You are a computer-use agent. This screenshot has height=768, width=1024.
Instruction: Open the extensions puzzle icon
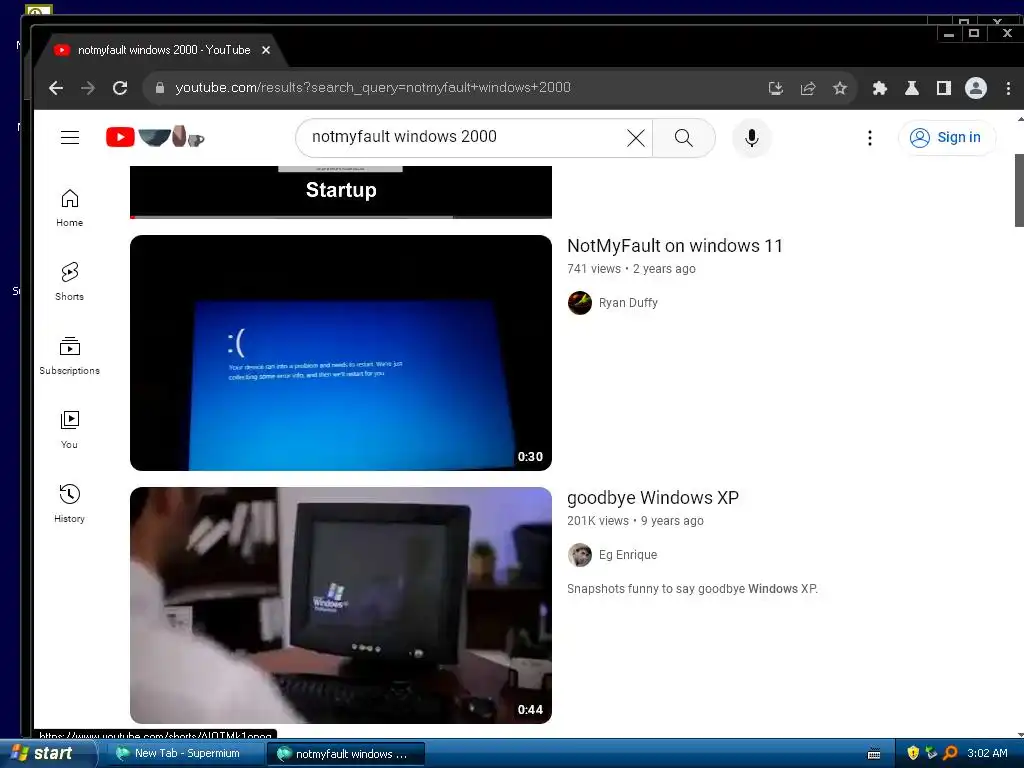880,88
